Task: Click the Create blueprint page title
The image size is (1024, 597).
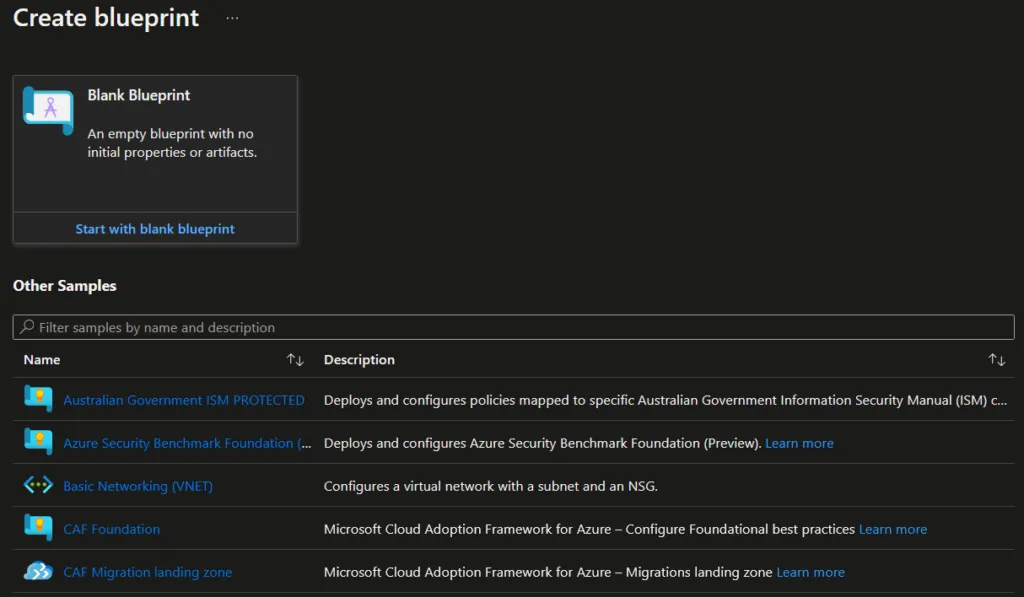Action: point(106,18)
